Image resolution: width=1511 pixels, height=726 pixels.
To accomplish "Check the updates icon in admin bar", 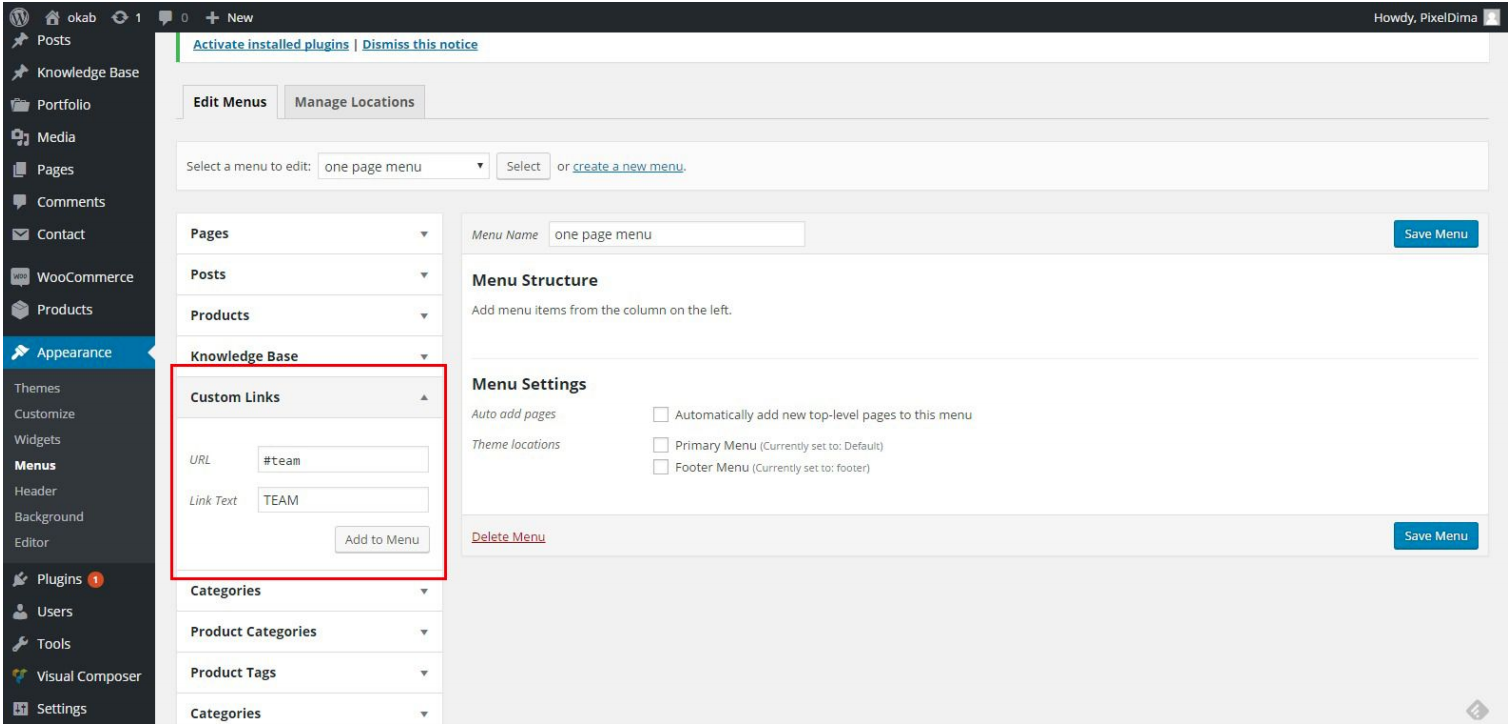I will coord(119,17).
